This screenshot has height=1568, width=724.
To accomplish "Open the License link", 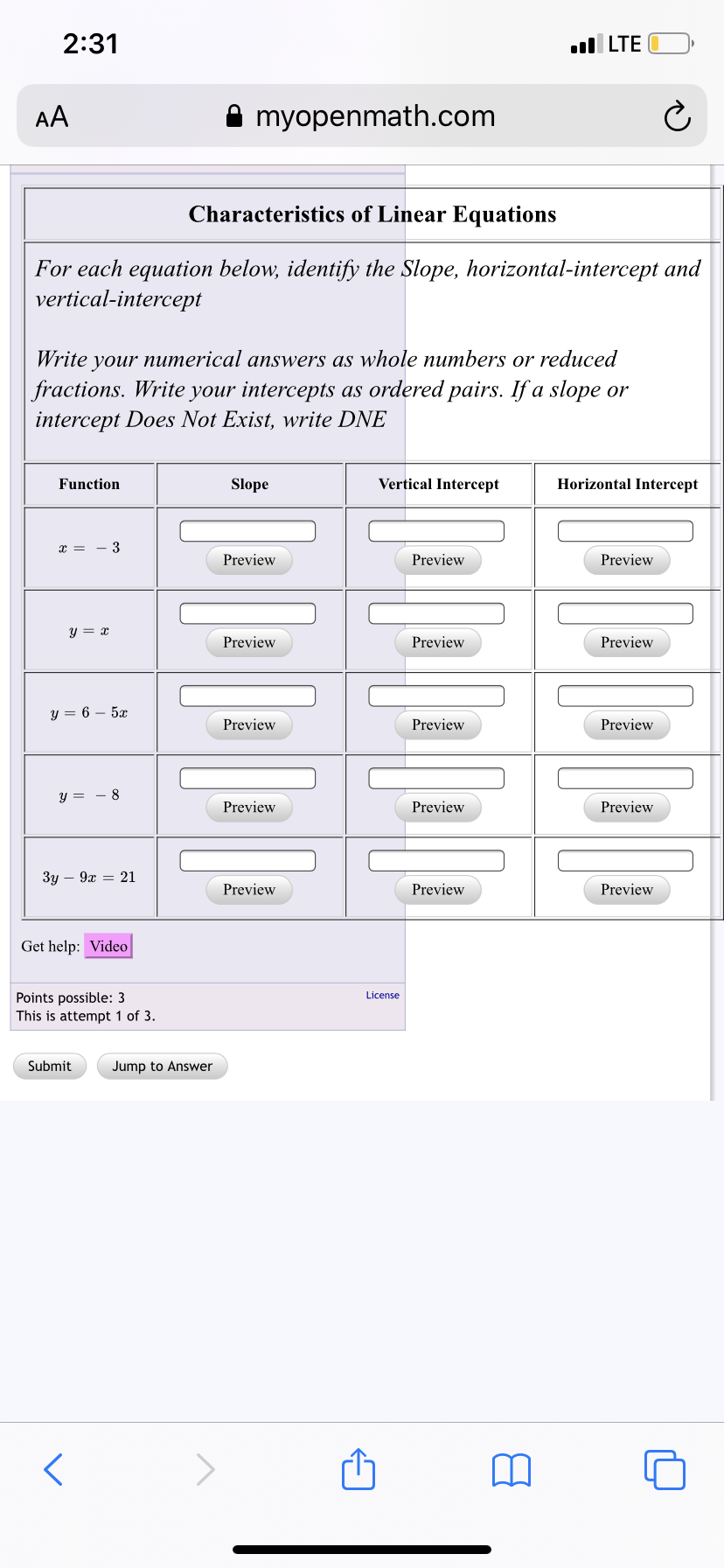I will click(382, 995).
